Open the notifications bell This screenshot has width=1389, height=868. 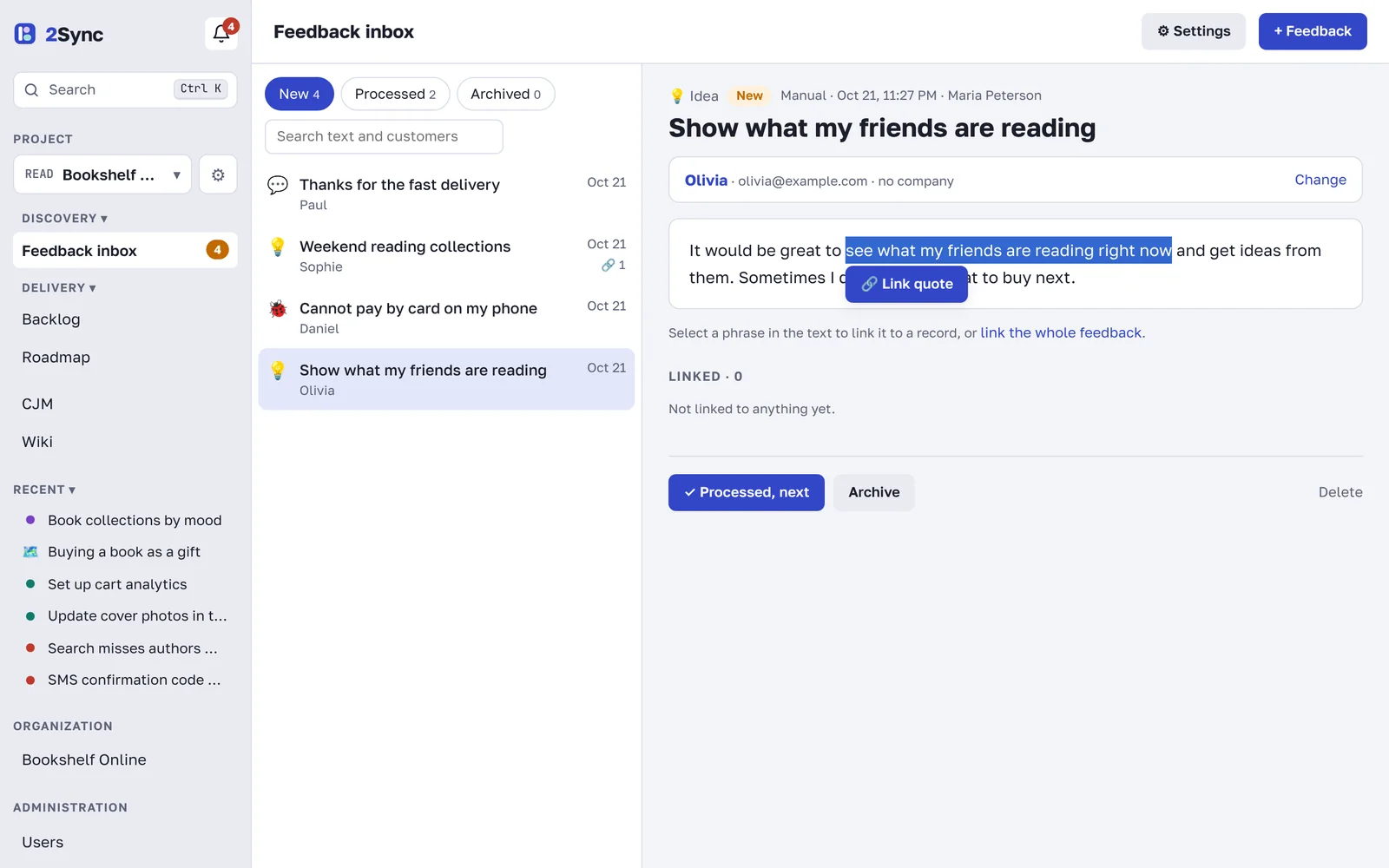point(221,33)
